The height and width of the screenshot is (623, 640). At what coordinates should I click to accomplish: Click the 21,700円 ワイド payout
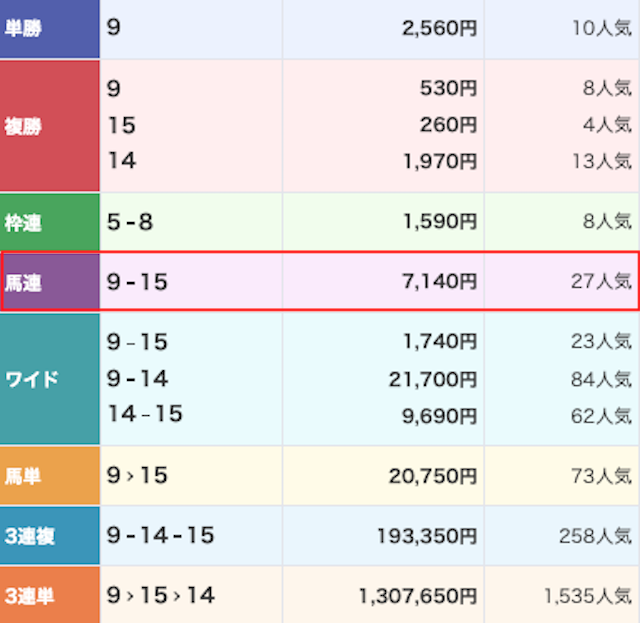pyautogui.click(x=433, y=379)
